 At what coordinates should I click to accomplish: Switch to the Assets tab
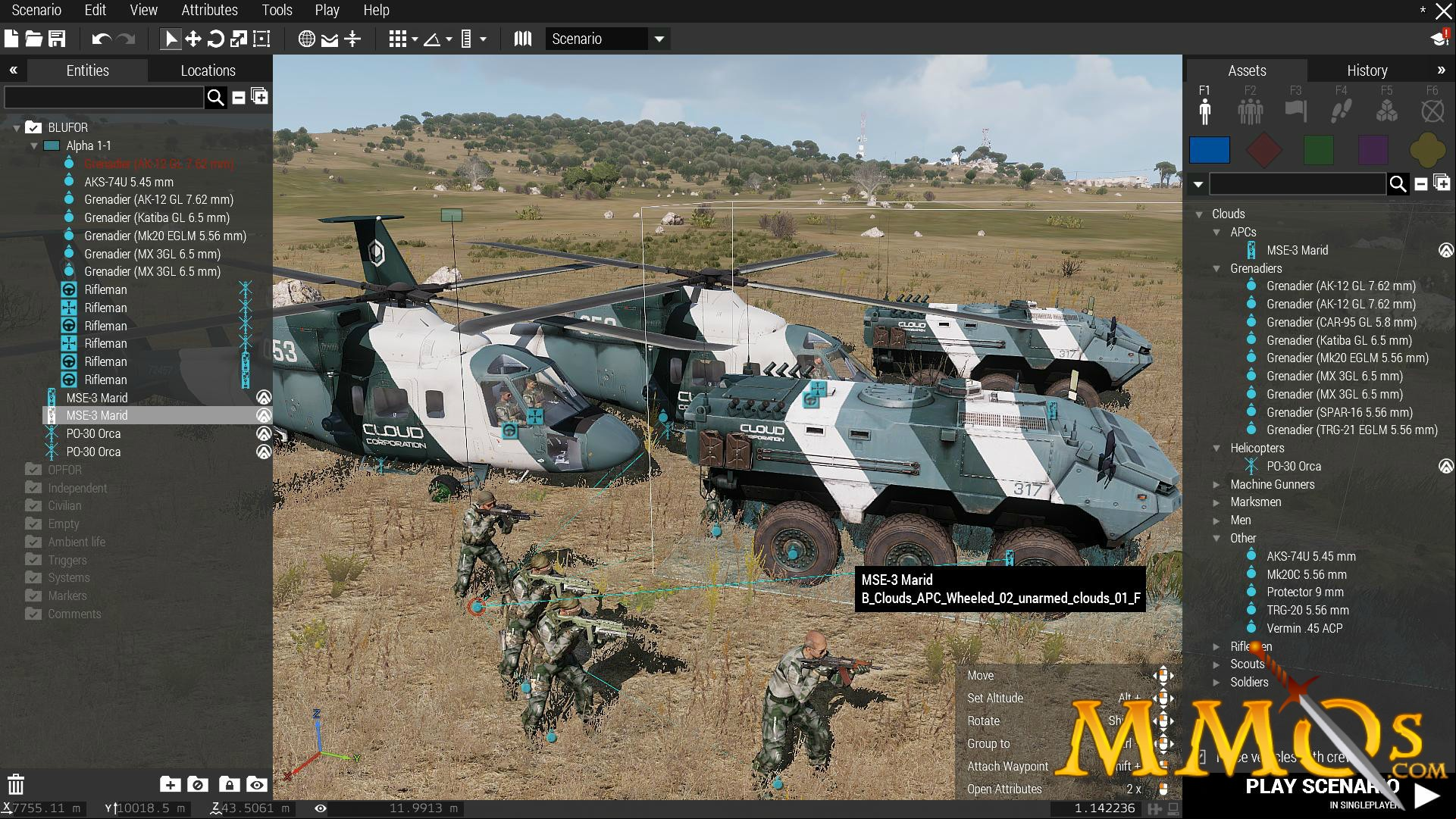pyautogui.click(x=1247, y=70)
